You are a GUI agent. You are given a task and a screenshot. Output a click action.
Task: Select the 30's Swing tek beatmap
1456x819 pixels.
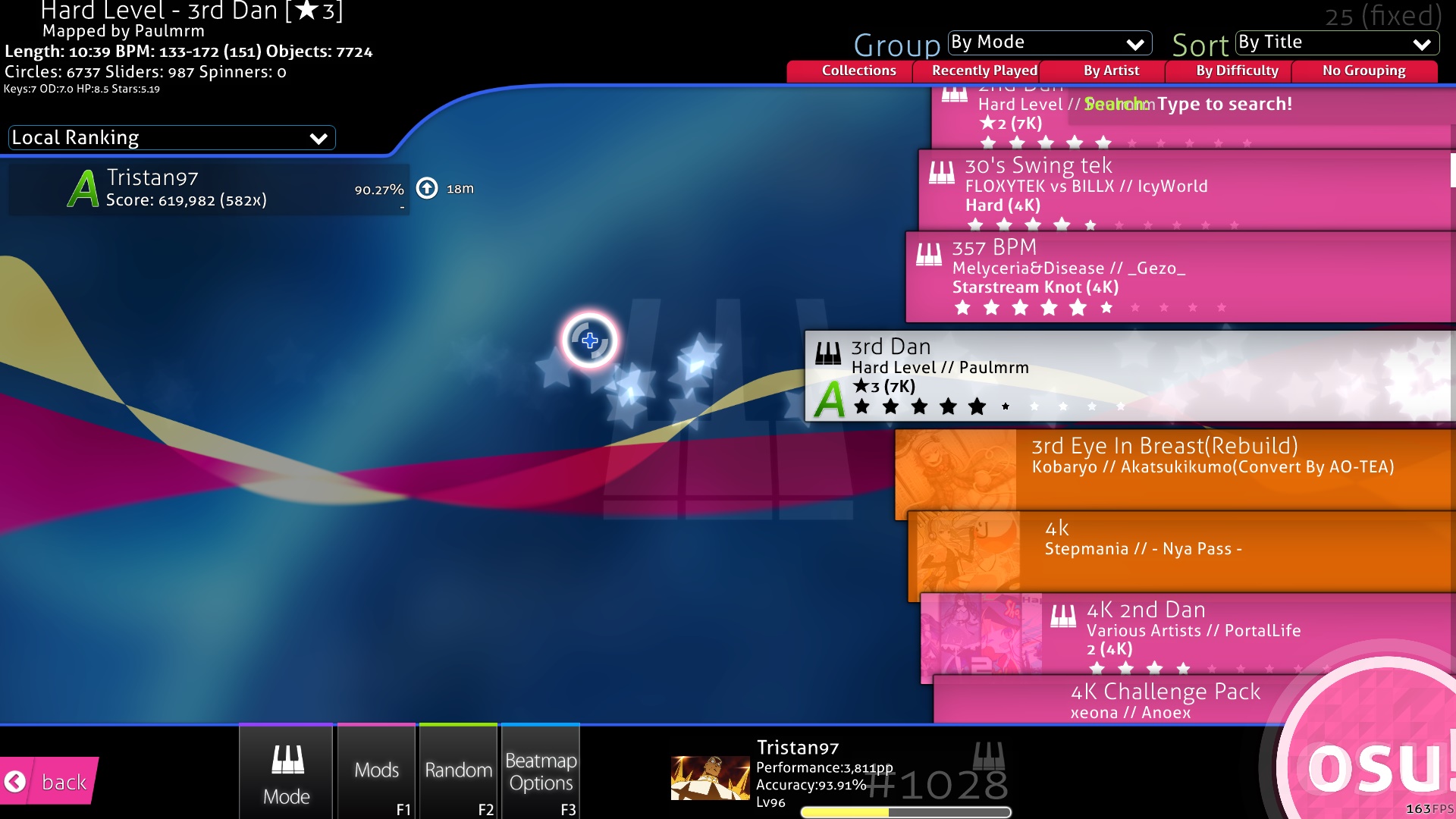(1187, 190)
